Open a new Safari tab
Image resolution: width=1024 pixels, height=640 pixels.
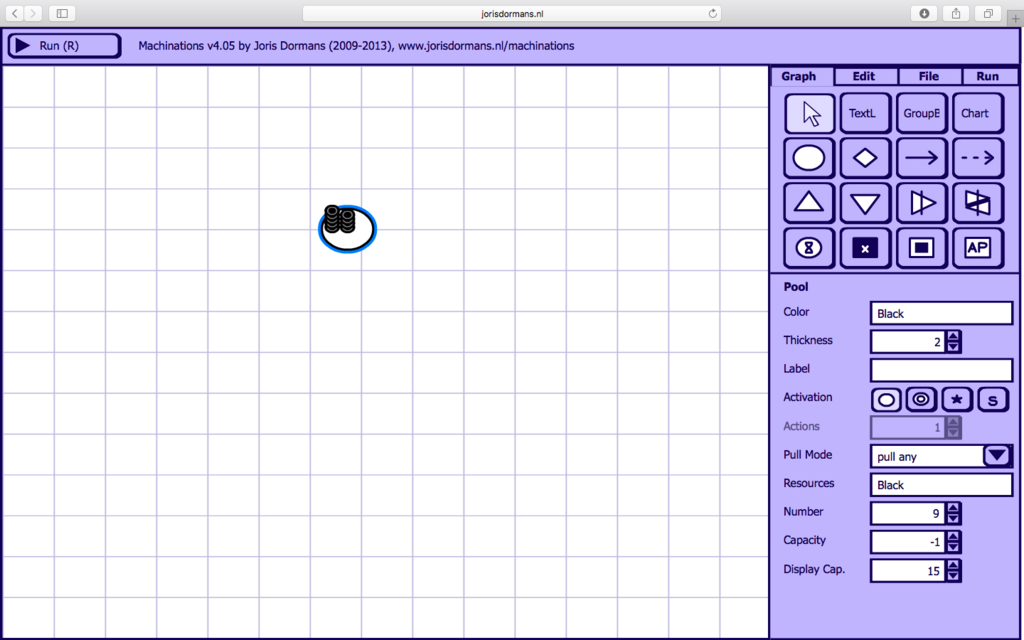(x=1016, y=18)
